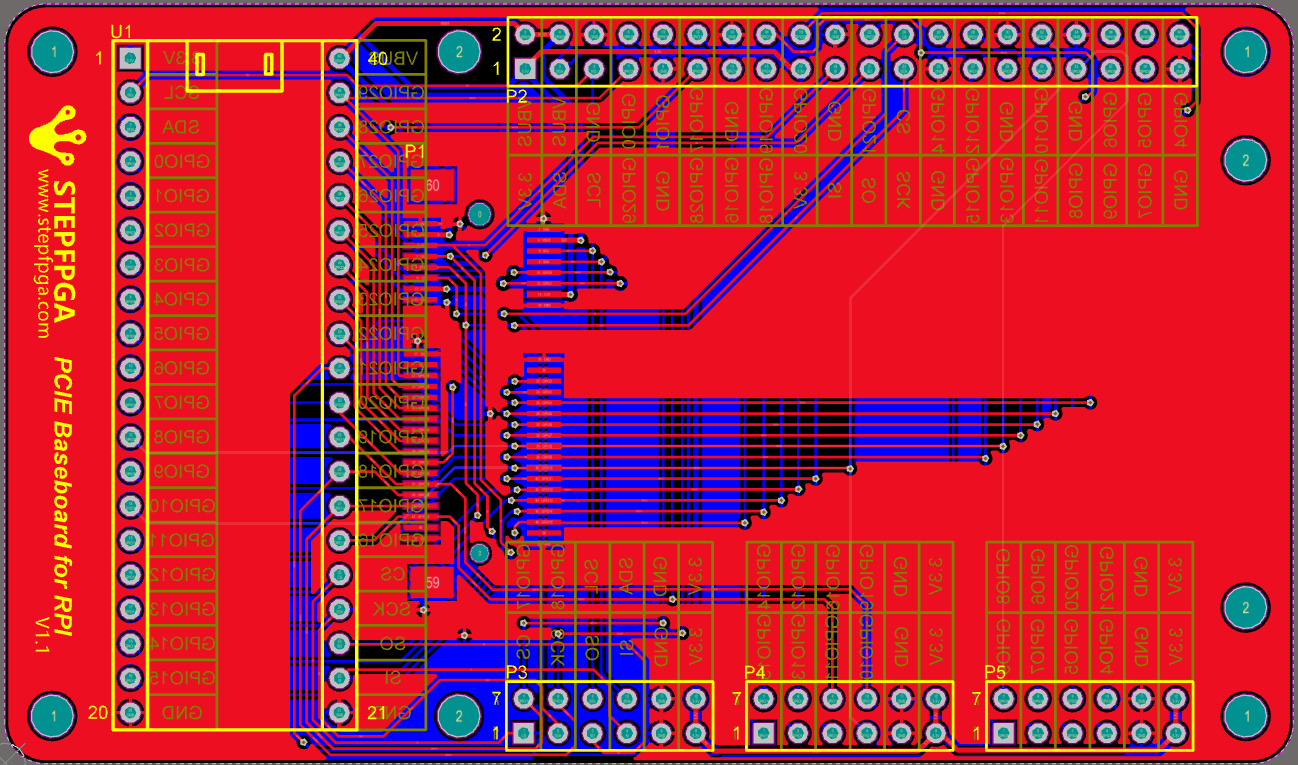The height and width of the screenshot is (765, 1298).
Task: Select the V1.1 version text
Action: (x=42, y=636)
